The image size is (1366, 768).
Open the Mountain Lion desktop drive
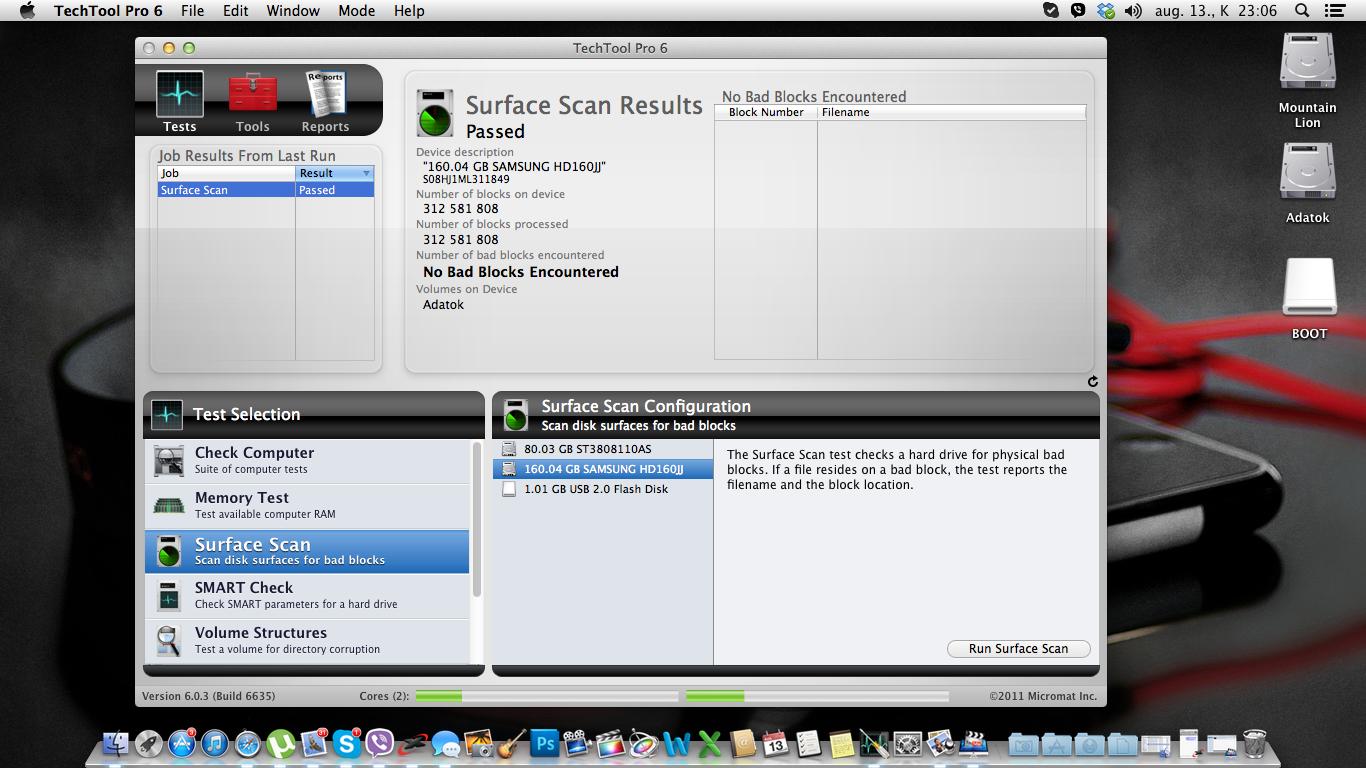[1308, 62]
